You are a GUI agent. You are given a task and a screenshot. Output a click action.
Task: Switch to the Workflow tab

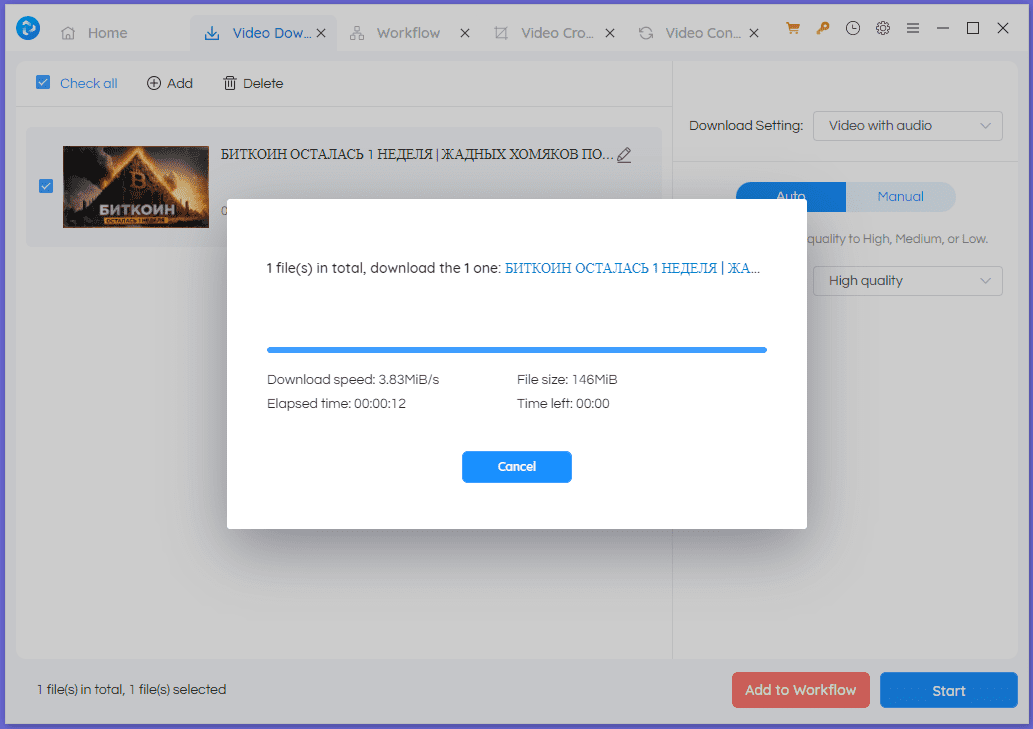point(407,32)
